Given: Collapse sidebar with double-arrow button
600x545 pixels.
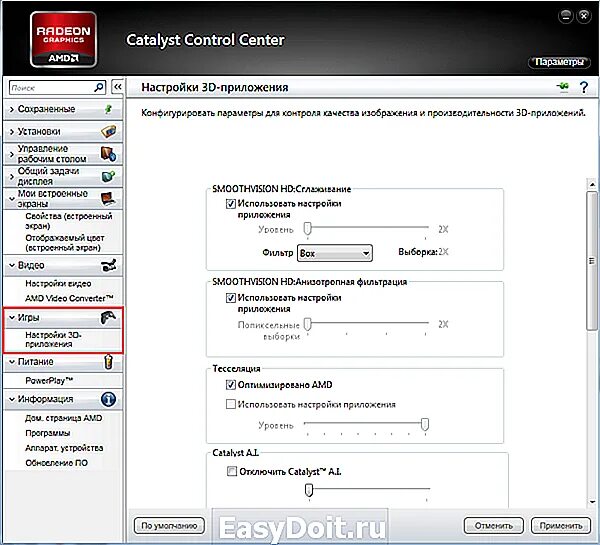Looking at the screenshot, I should [118, 87].
